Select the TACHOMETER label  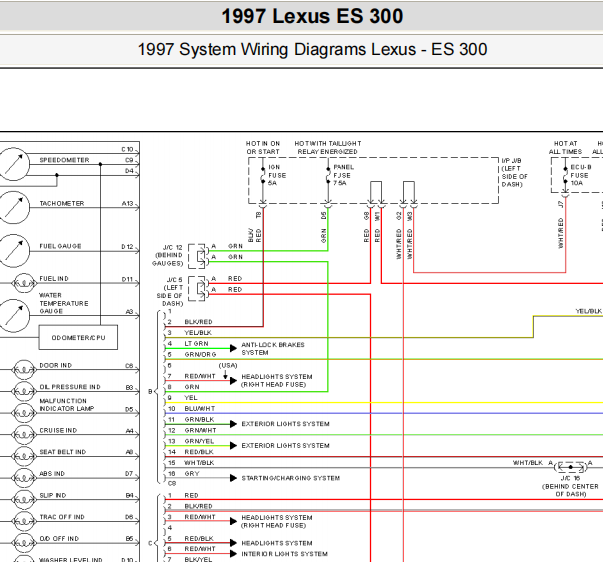point(62,203)
